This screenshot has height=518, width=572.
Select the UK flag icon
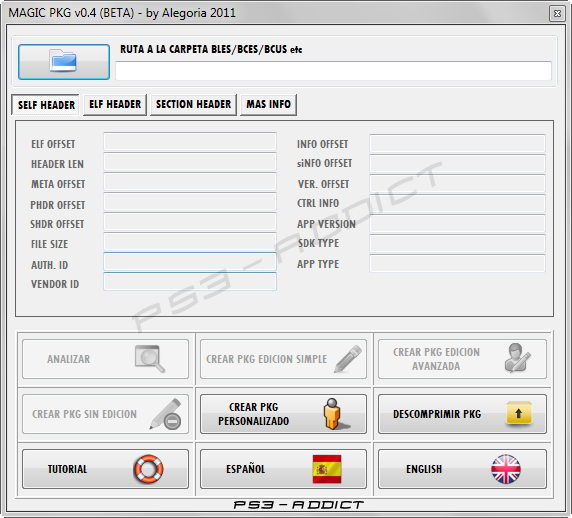(506, 469)
